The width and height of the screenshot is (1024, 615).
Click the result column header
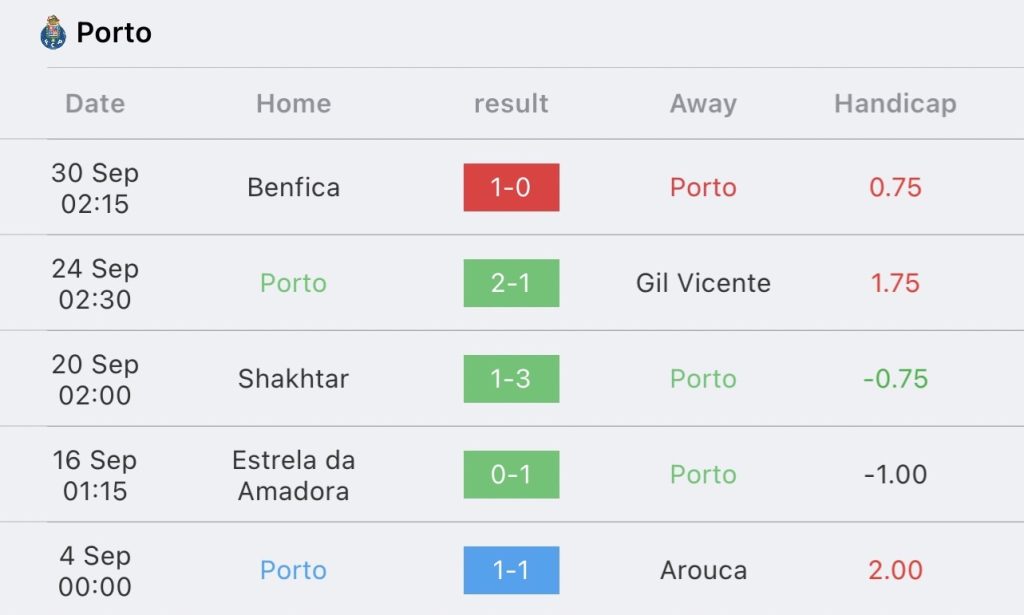[511, 104]
